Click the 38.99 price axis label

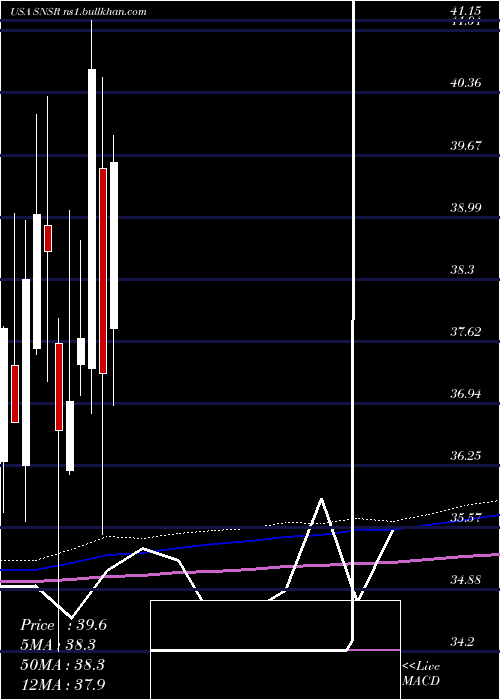[x=465, y=207]
